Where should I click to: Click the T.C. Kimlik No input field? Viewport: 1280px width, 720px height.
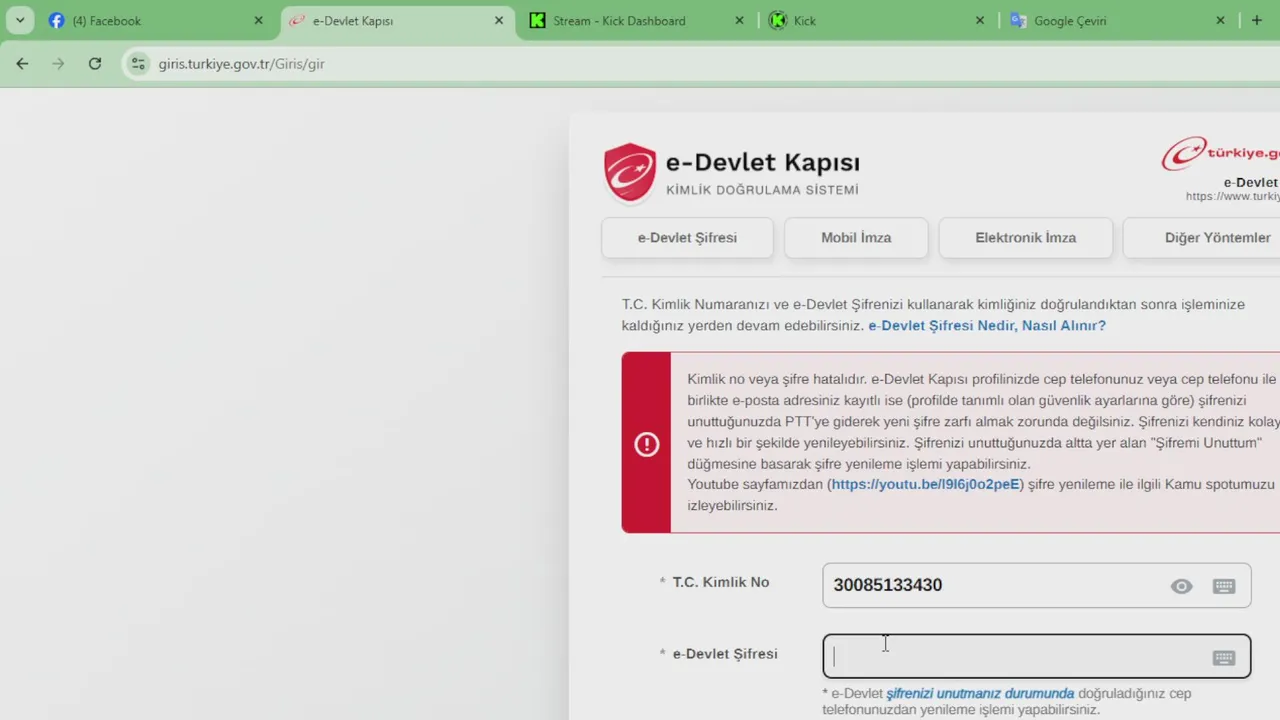[x=1036, y=585]
